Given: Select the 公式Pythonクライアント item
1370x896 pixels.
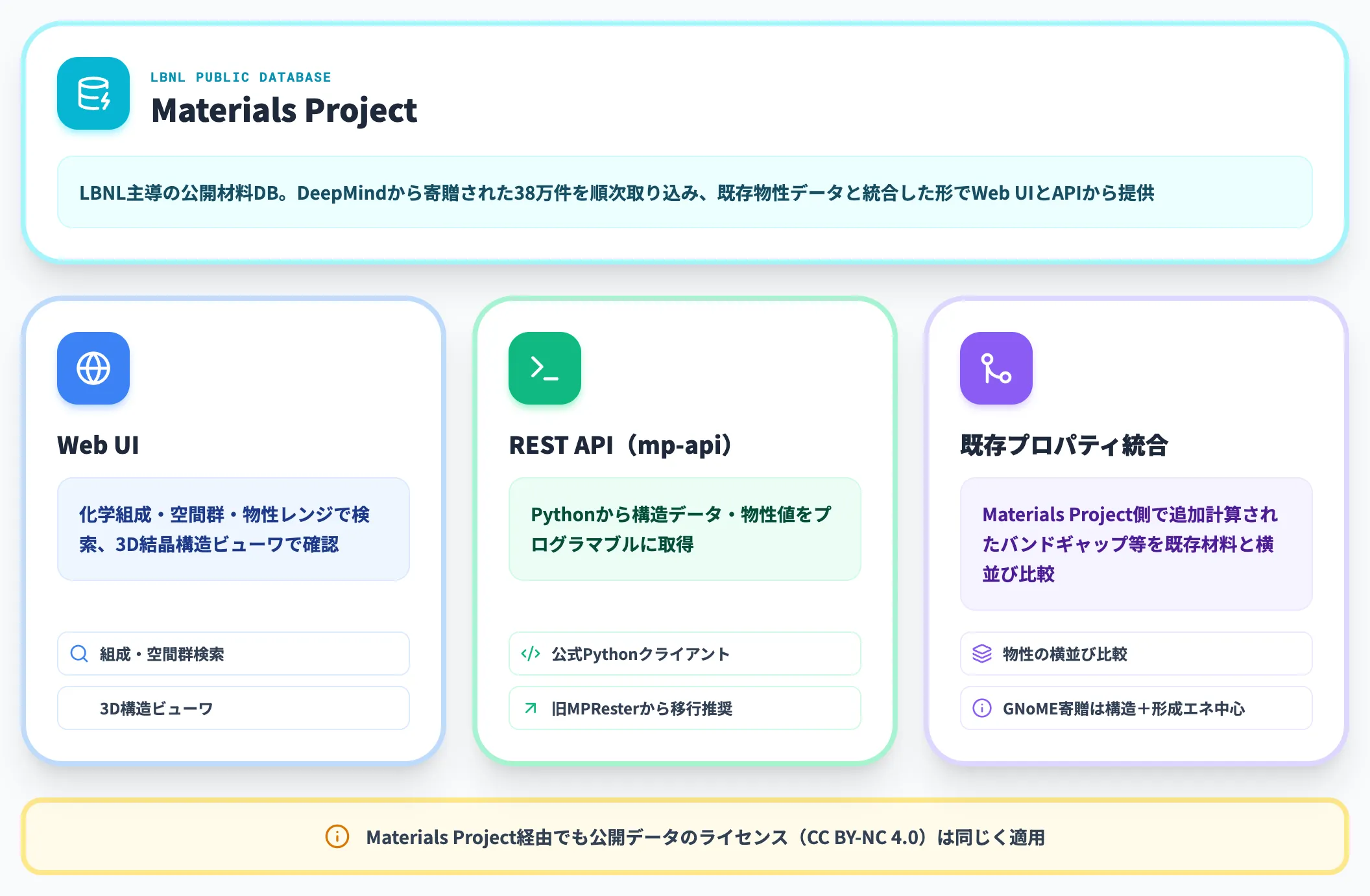Looking at the screenshot, I should 685,654.
